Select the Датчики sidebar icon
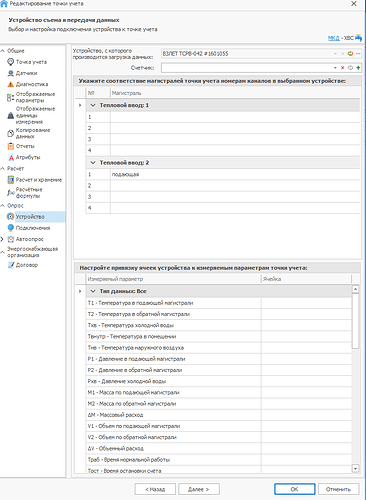366x500 pixels. [11, 73]
